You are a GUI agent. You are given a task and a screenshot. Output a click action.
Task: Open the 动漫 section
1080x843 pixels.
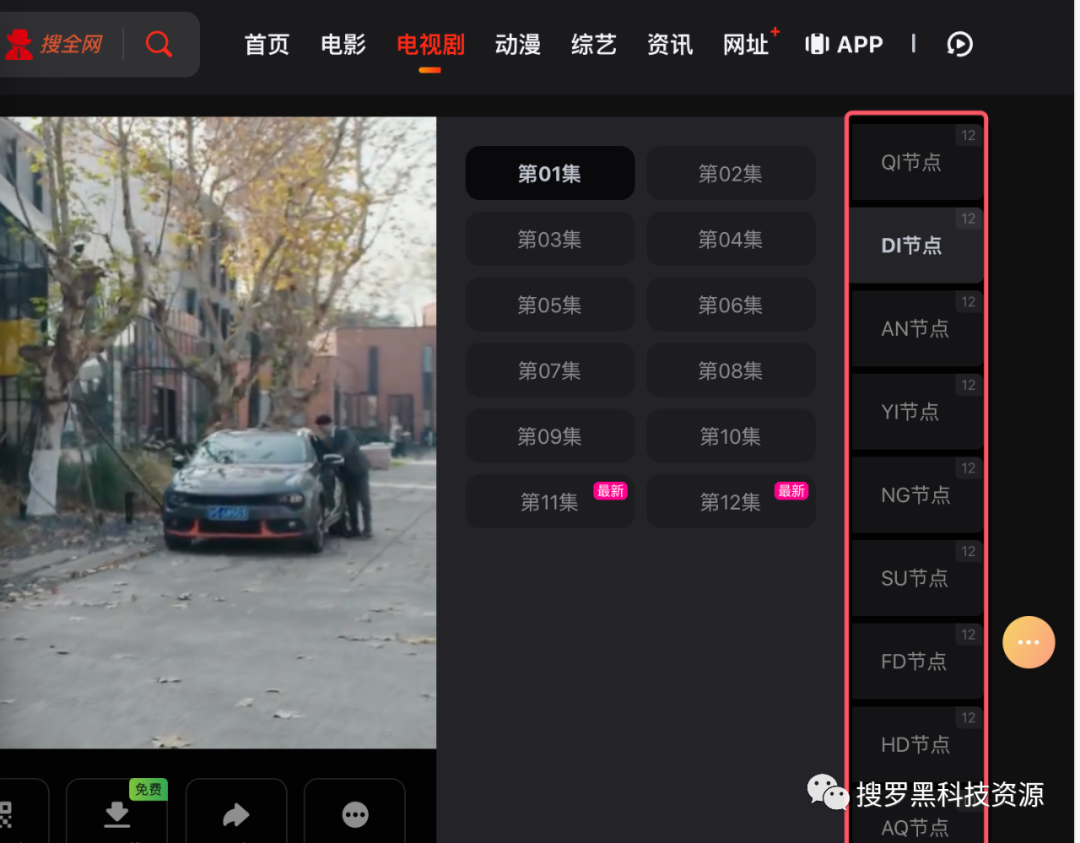(518, 44)
